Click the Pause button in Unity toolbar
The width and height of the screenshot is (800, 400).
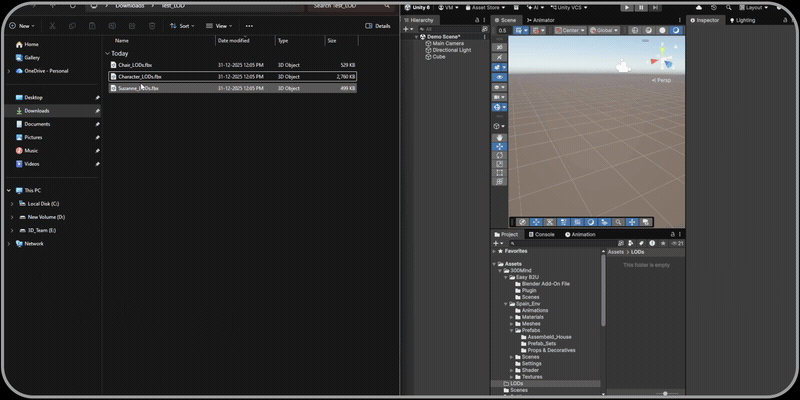pos(641,8)
